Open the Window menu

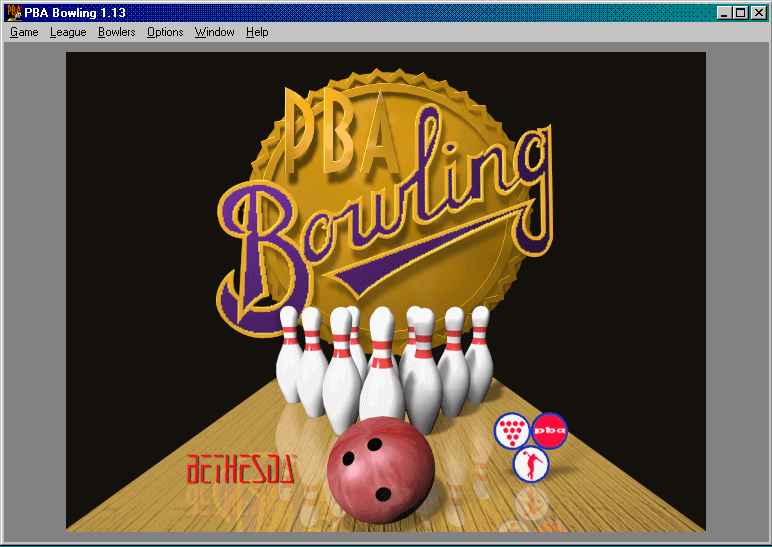[x=214, y=32]
